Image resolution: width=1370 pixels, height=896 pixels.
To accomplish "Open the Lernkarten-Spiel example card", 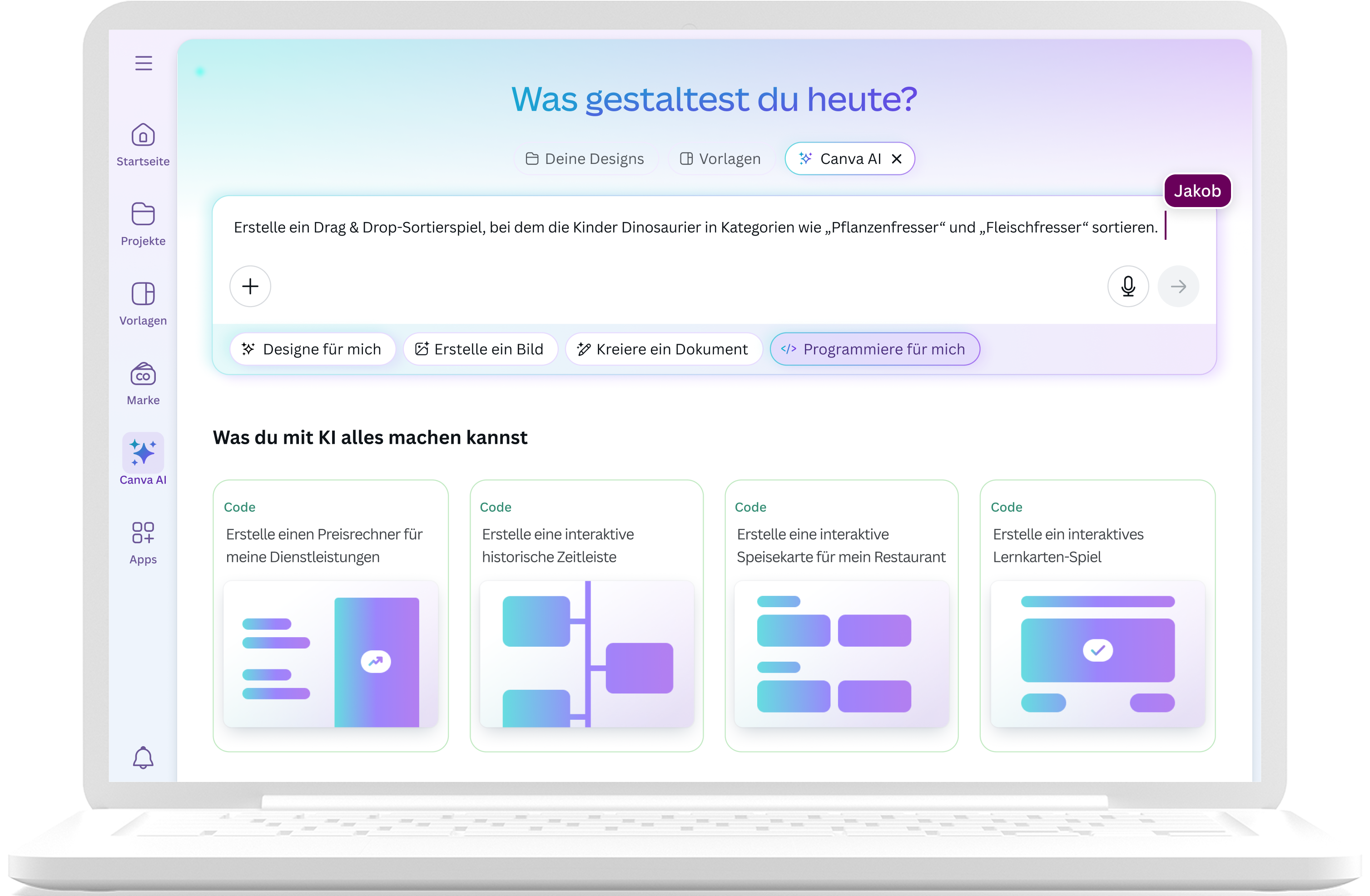I will click(1097, 616).
